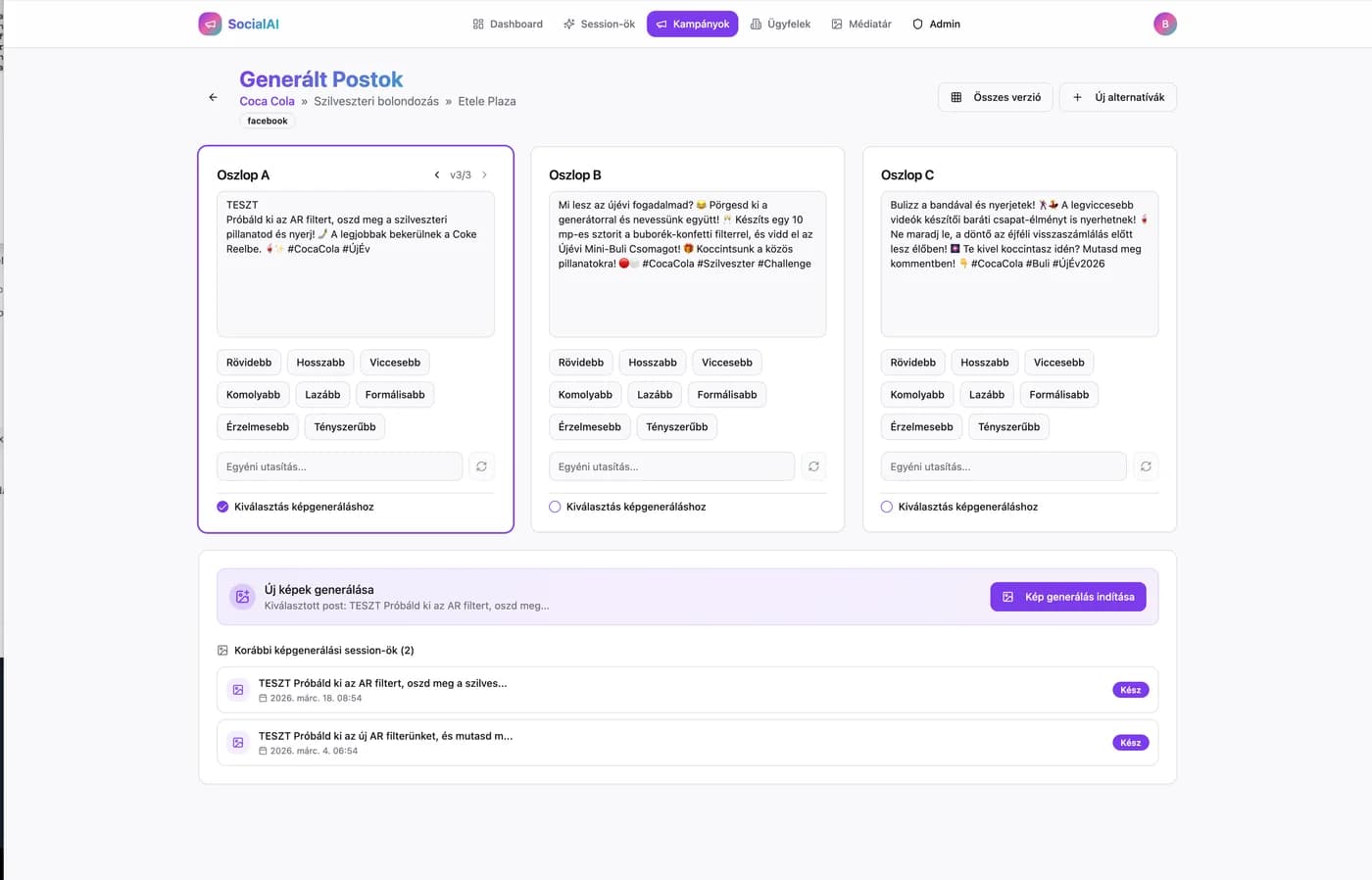Click Tényszerűbb in Oszlop A

(345, 427)
